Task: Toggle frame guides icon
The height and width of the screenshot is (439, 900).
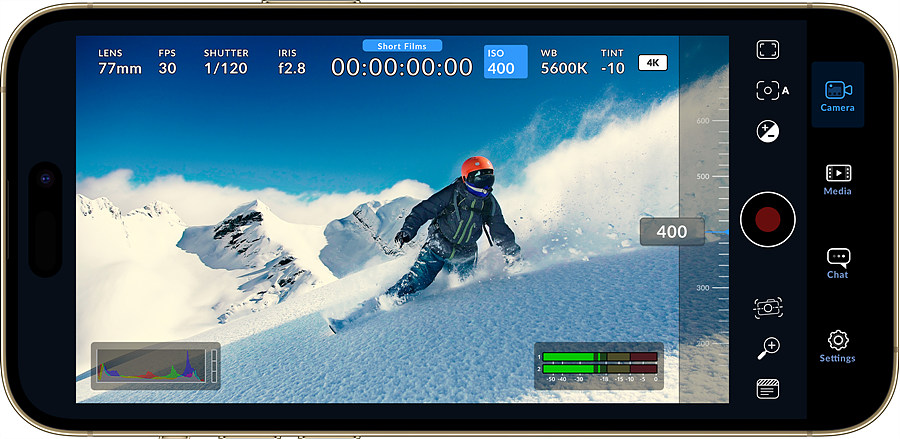Action: [x=767, y=49]
